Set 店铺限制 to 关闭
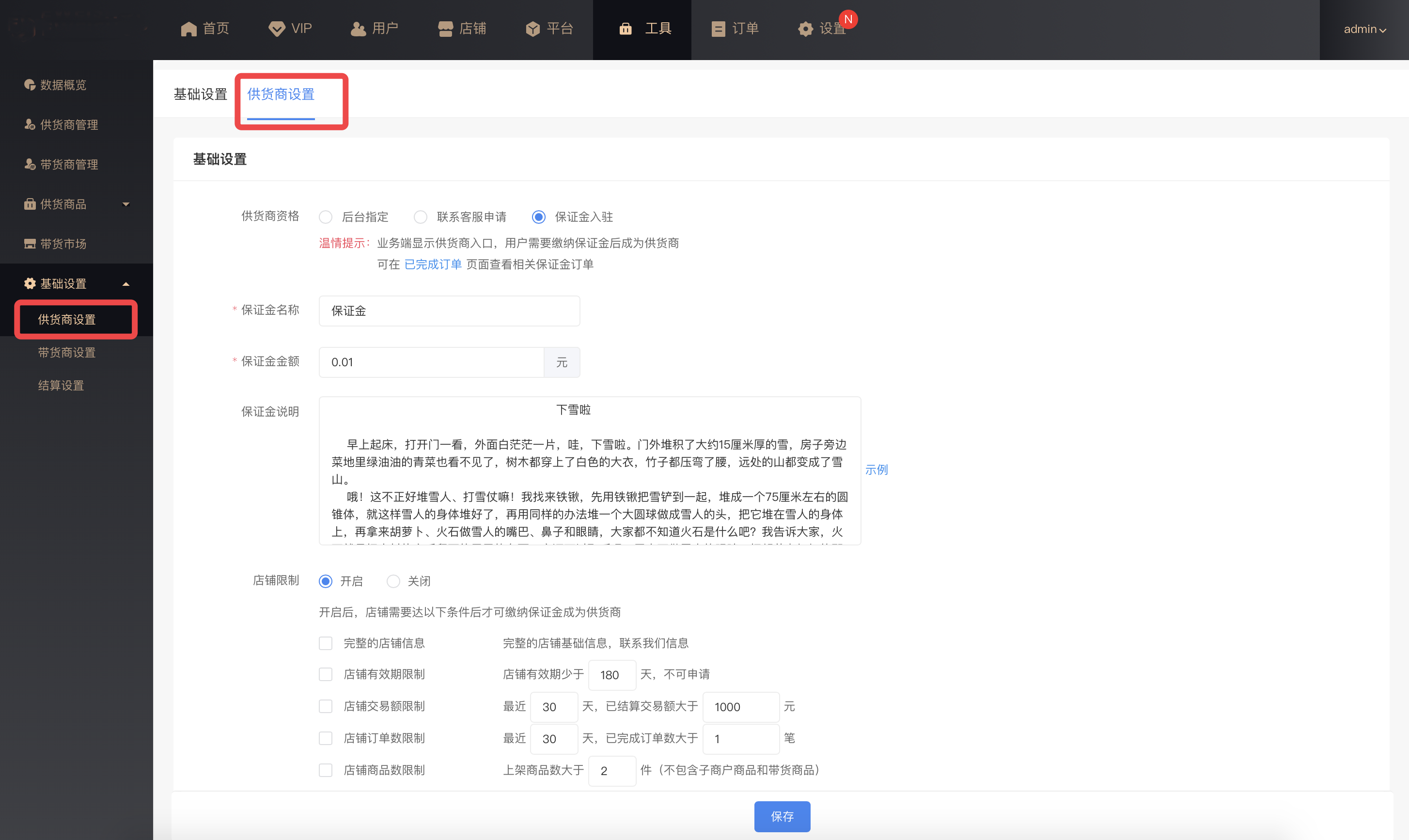Image resolution: width=1409 pixels, height=840 pixels. pos(393,581)
